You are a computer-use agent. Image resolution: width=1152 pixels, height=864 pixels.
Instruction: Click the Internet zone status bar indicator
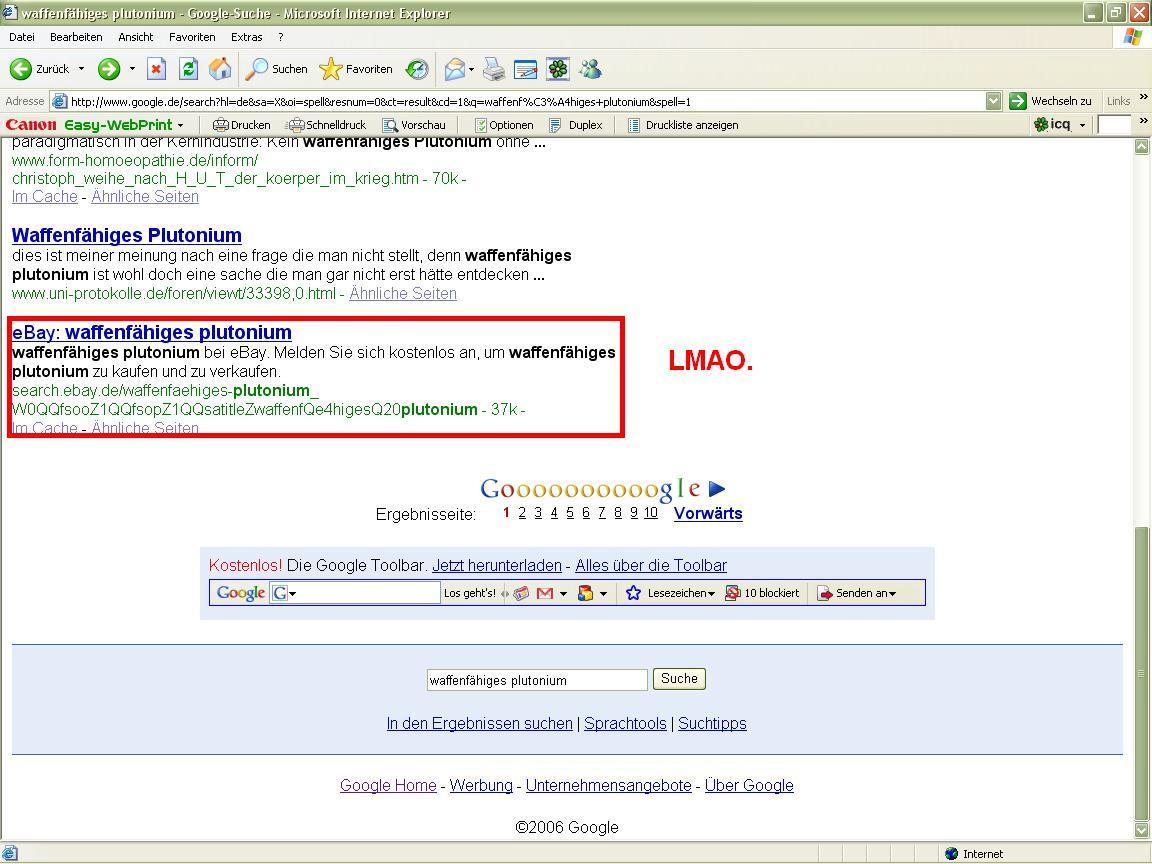(x=974, y=854)
